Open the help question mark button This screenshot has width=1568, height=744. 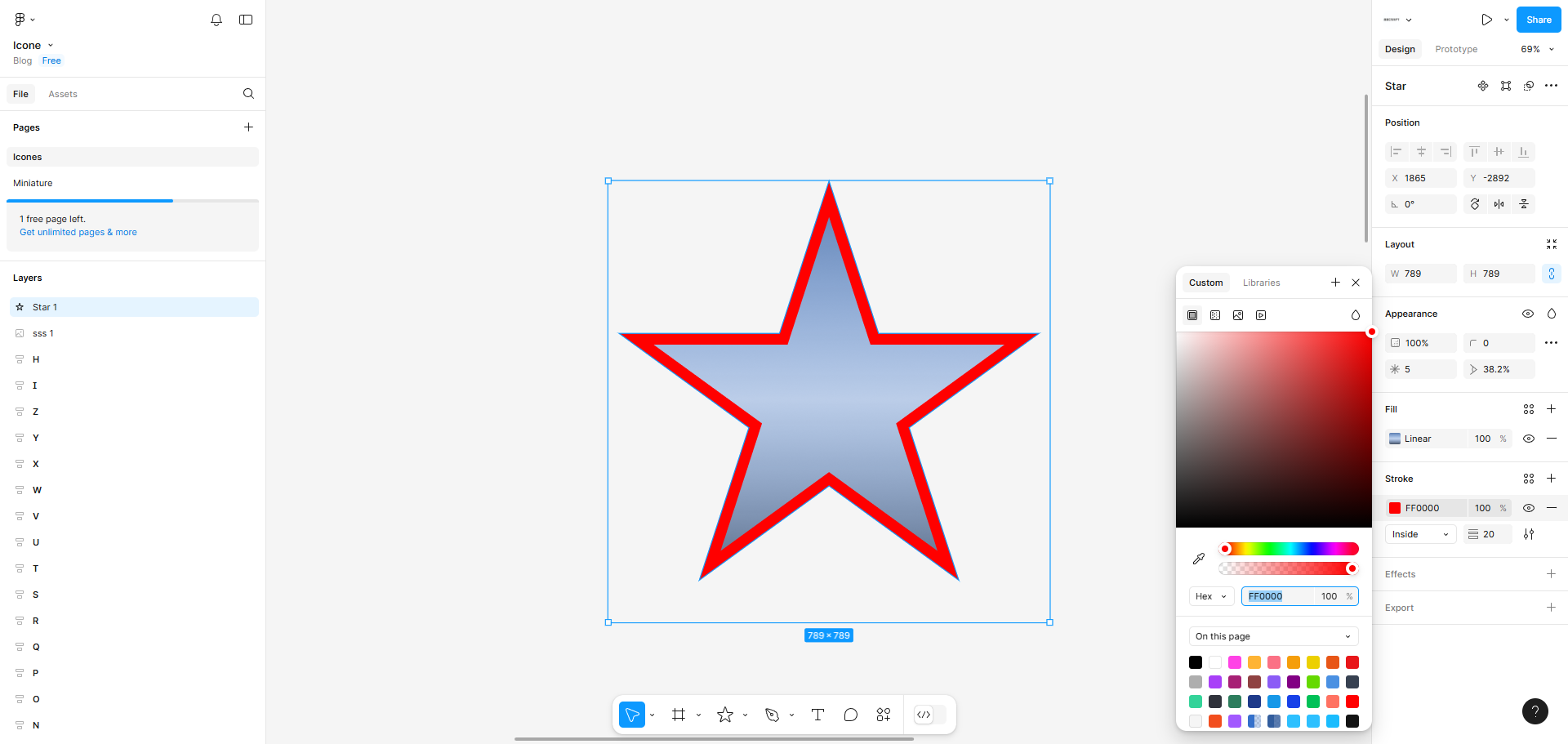click(x=1535, y=711)
